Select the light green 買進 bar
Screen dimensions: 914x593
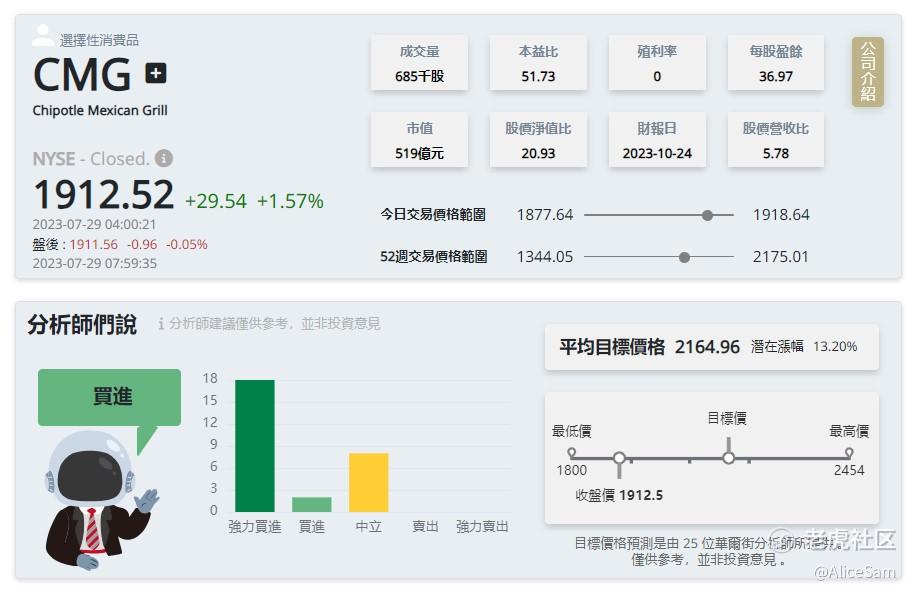click(x=312, y=504)
